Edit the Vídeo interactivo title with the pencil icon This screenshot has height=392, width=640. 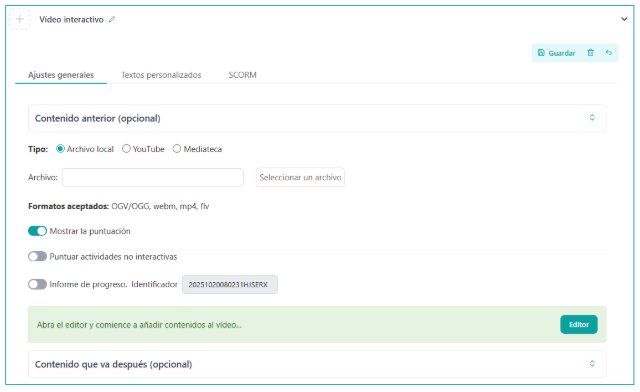(x=112, y=19)
